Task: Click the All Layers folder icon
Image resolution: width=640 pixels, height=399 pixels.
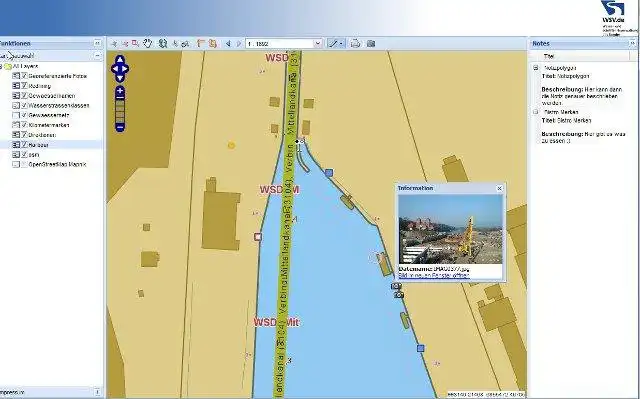Action: tap(8, 66)
